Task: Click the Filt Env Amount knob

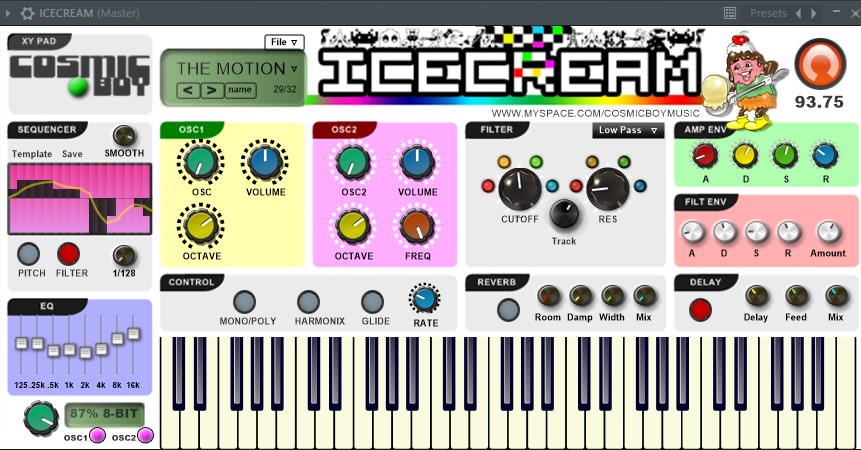Action: coord(828,232)
